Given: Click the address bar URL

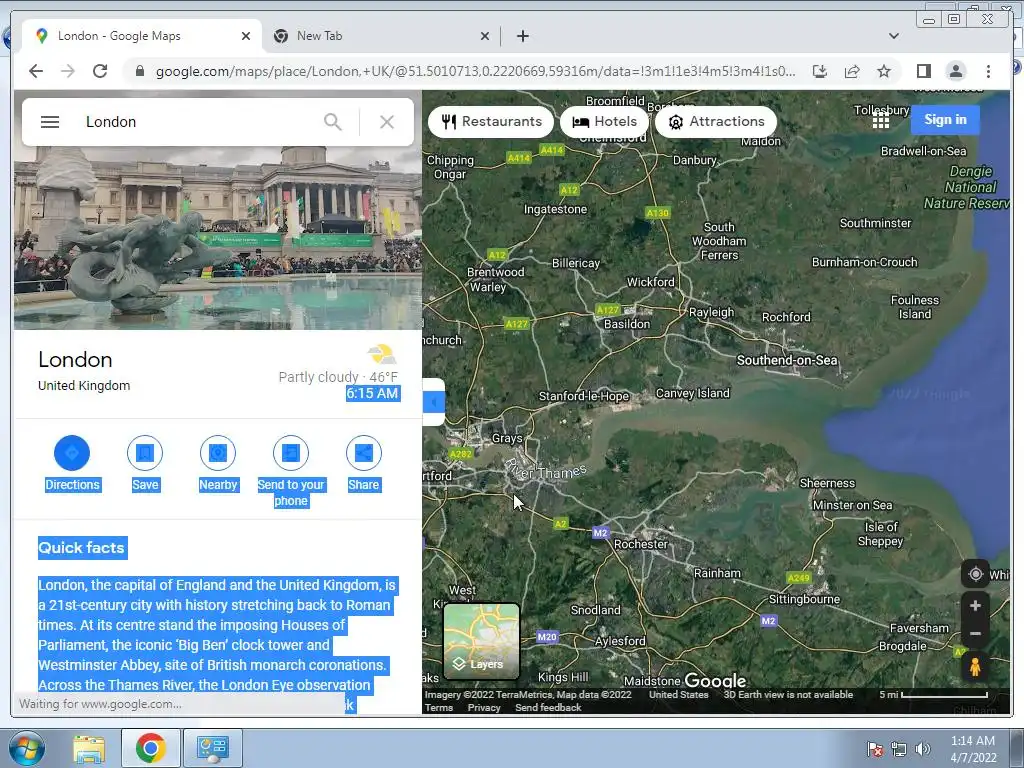Looking at the screenshot, I should (x=475, y=71).
